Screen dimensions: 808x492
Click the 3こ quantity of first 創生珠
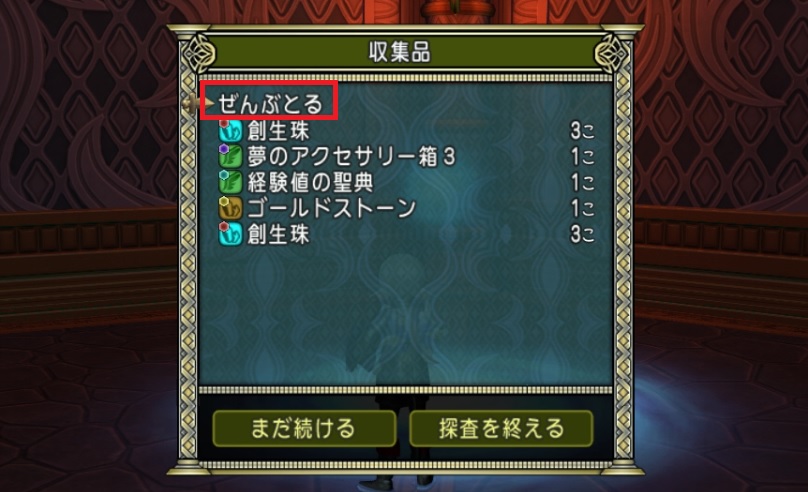coord(582,131)
